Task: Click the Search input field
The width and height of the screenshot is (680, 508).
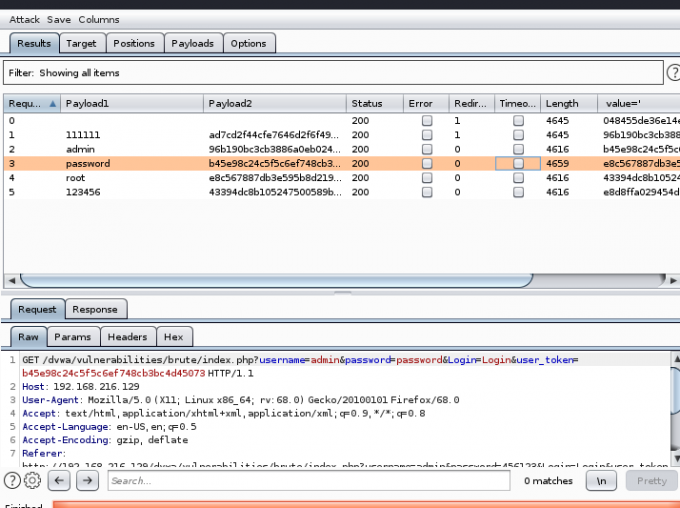Action: (309, 481)
